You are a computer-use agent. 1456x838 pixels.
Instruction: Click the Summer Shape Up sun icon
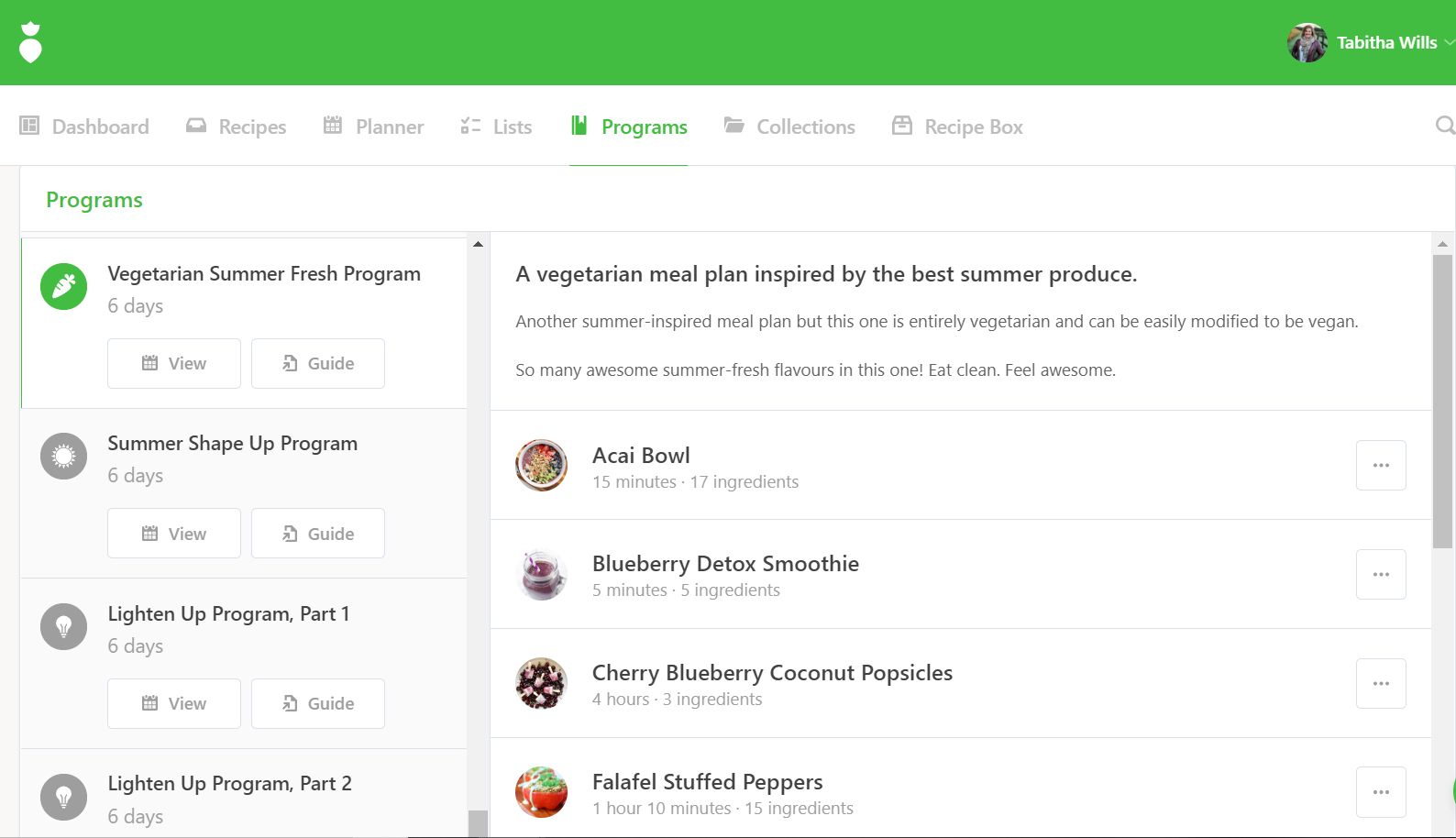(63, 457)
